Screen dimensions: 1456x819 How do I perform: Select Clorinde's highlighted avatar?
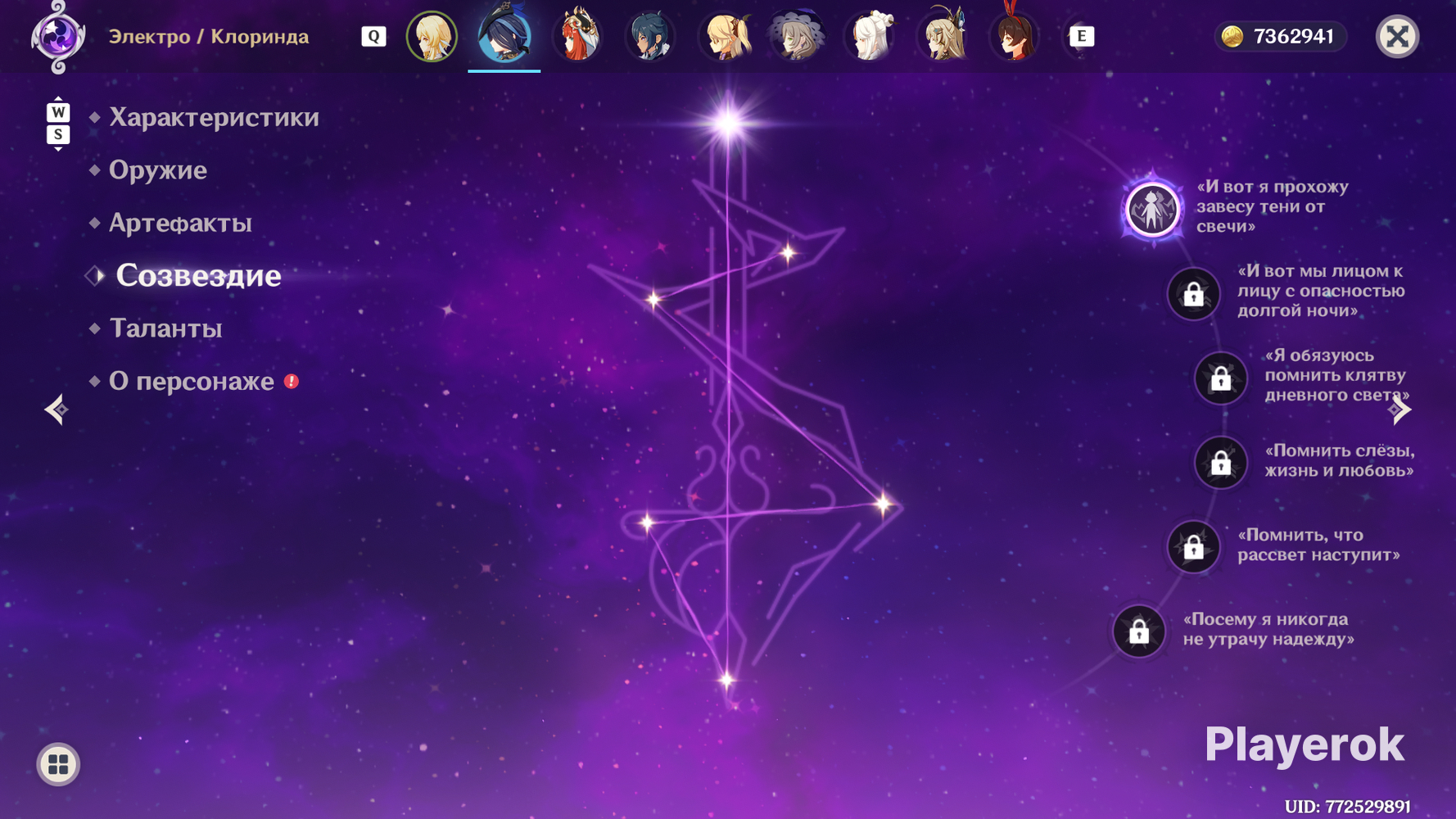(x=504, y=35)
